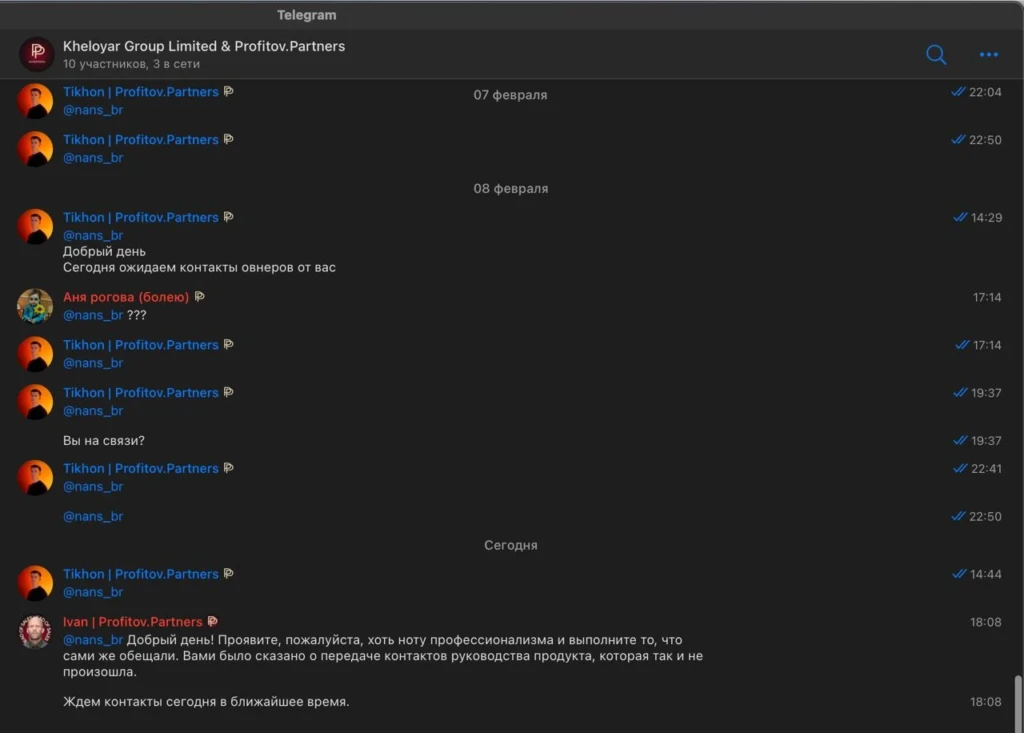The width and height of the screenshot is (1024, 733).
Task: Select the message 'Ждем контакты сегодня в ближайшее время.'
Action: click(206, 702)
